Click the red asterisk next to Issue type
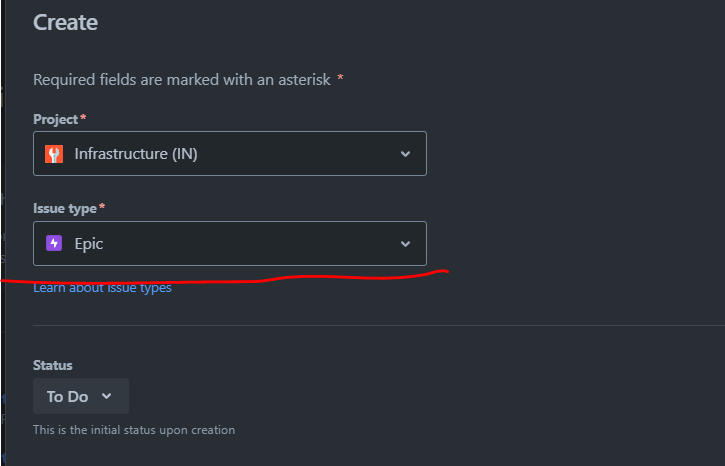The image size is (725, 466). [x=102, y=207]
